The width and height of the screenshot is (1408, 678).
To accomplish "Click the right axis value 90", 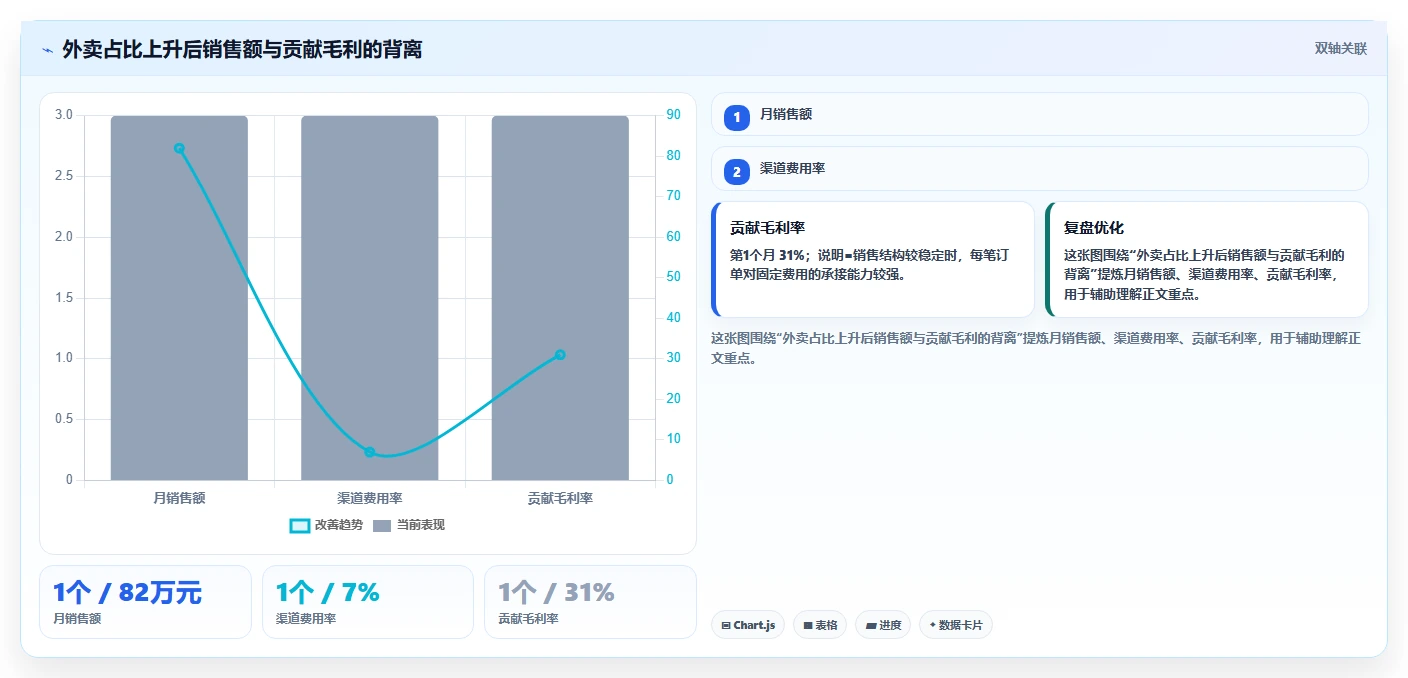I will click(673, 115).
